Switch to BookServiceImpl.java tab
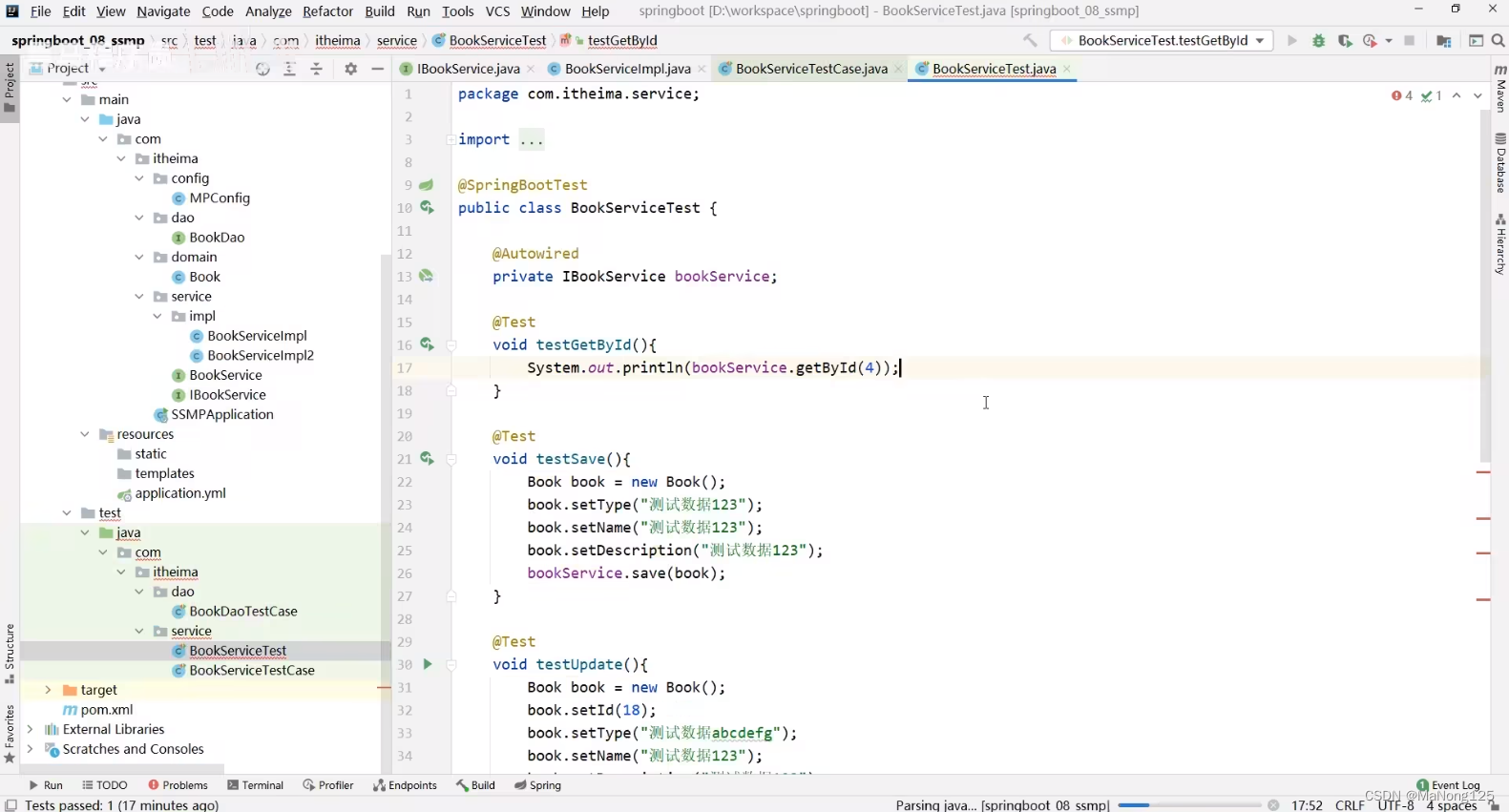The image size is (1509, 812). point(627,69)
